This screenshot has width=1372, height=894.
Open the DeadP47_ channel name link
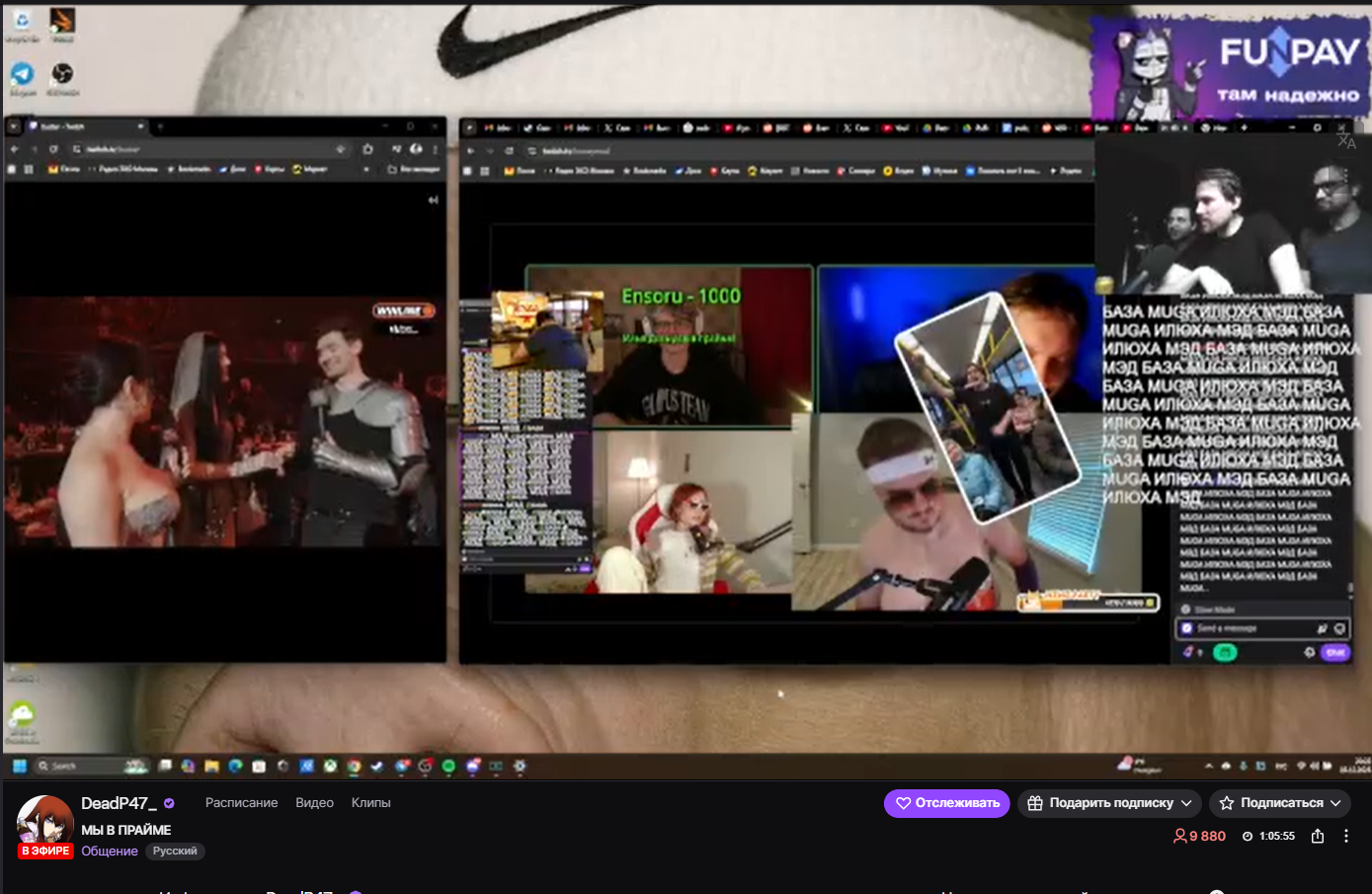click(x=119, y=803)
